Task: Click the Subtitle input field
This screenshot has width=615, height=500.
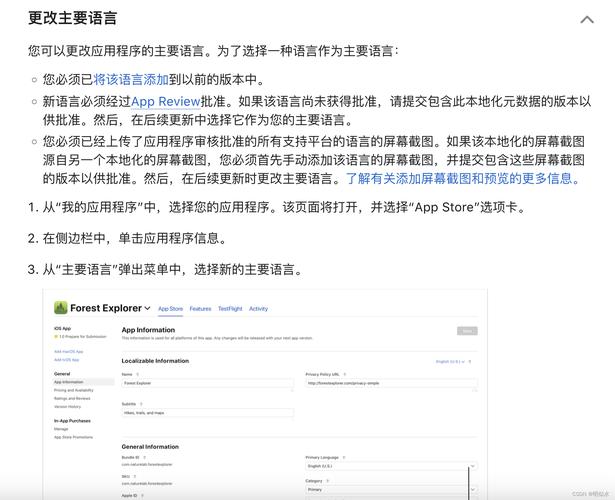Action: (207, 413)
